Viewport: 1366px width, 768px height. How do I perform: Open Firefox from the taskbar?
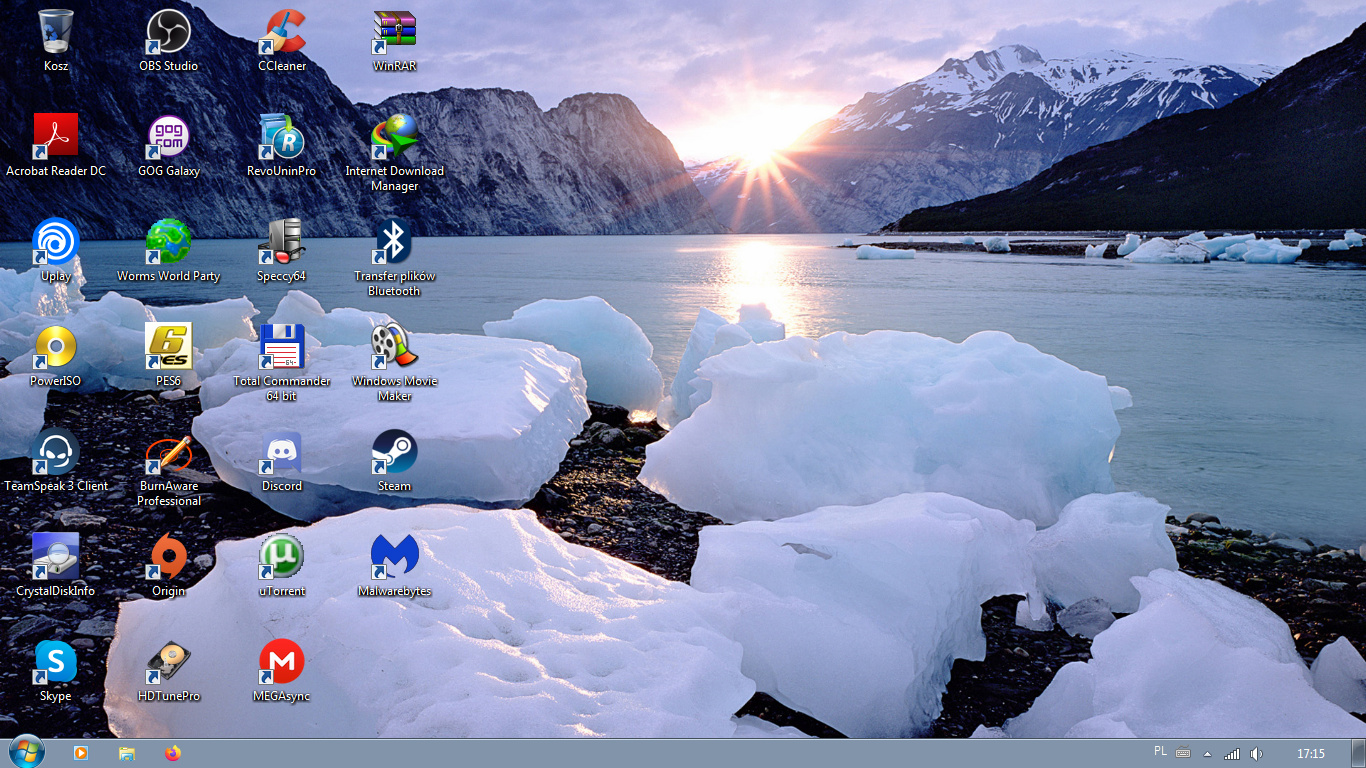[173, 753]
